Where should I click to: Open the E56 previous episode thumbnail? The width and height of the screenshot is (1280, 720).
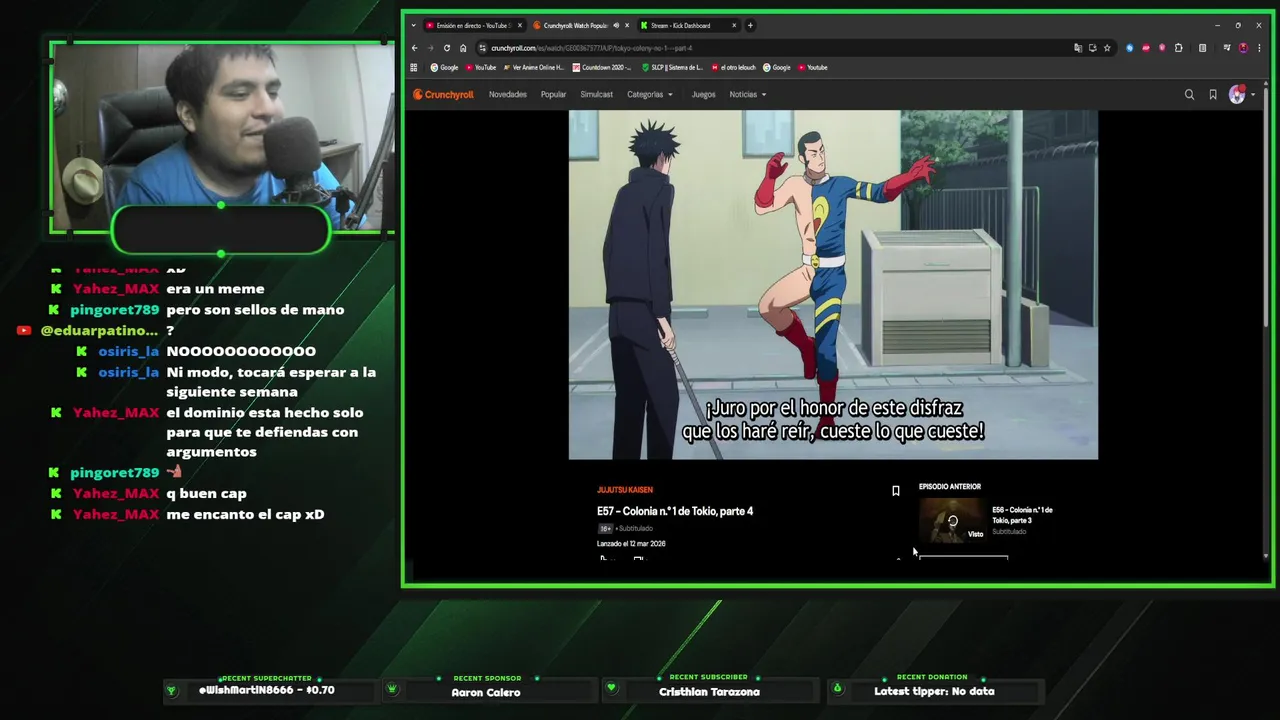(x=953, y=521)
